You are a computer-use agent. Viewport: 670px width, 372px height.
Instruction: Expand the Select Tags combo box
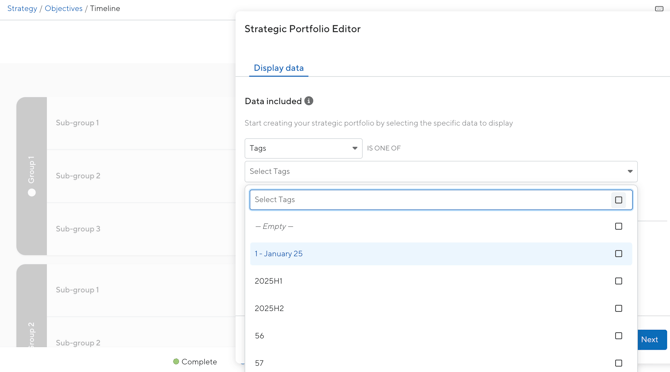(x=441, y=171)
